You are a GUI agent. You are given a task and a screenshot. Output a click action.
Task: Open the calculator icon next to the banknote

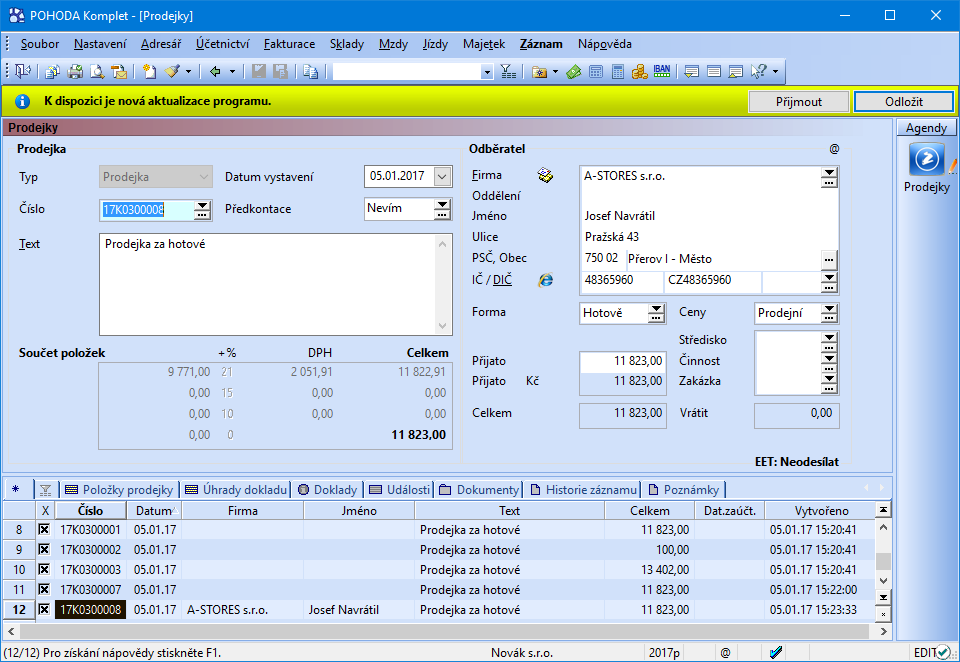[596, 72]
